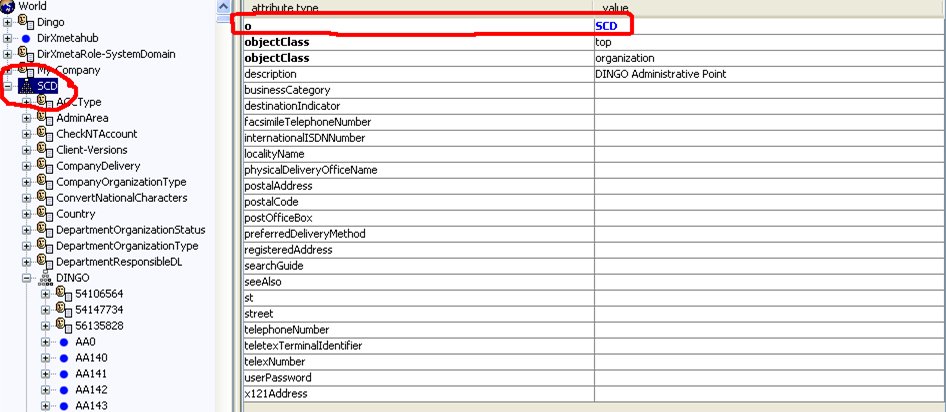Click the Country entry icon
Viewport: 946px width, 412px height.
point(45,213)
